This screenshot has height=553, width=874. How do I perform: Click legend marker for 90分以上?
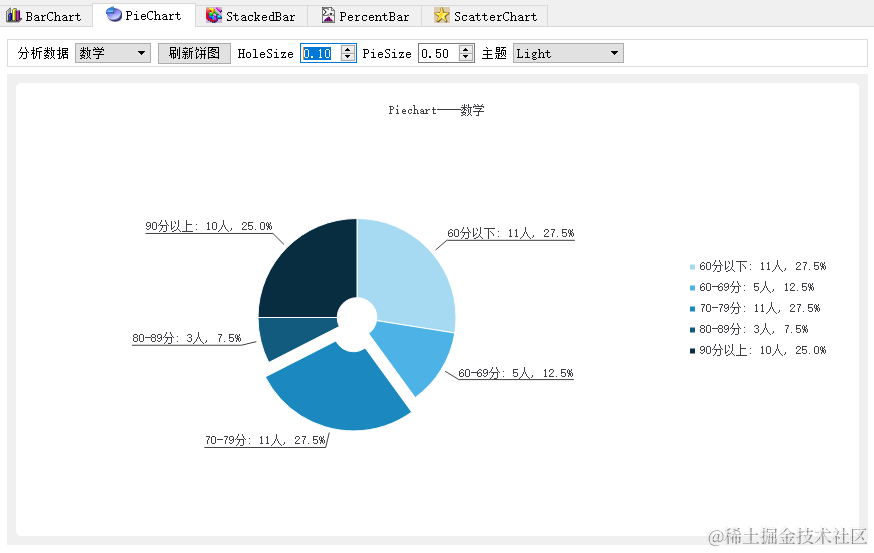pos(692,351)
